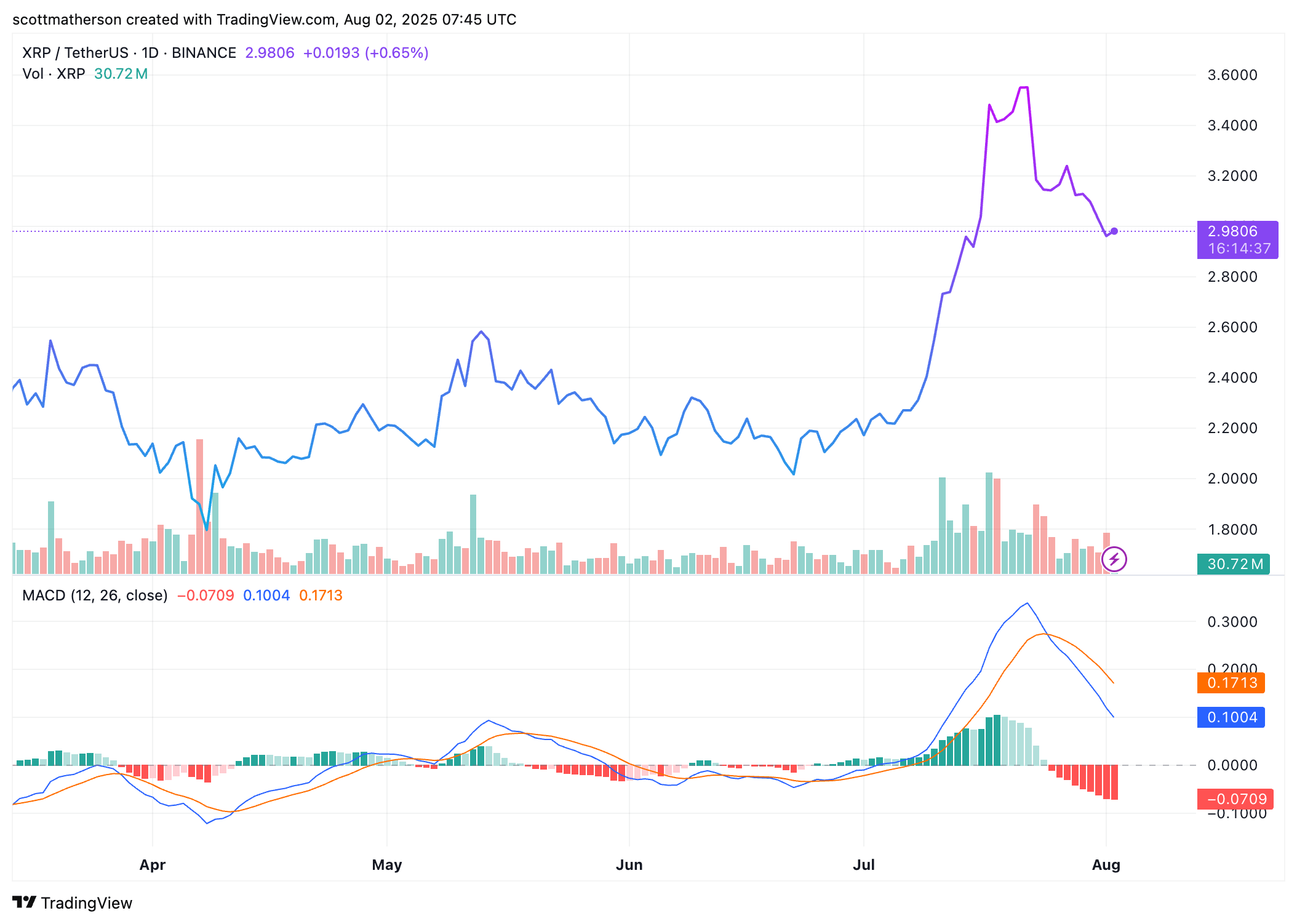1297x924 pixels.
Task: Click the MACD (12, 26, close) legend
Action: point(95,595)
